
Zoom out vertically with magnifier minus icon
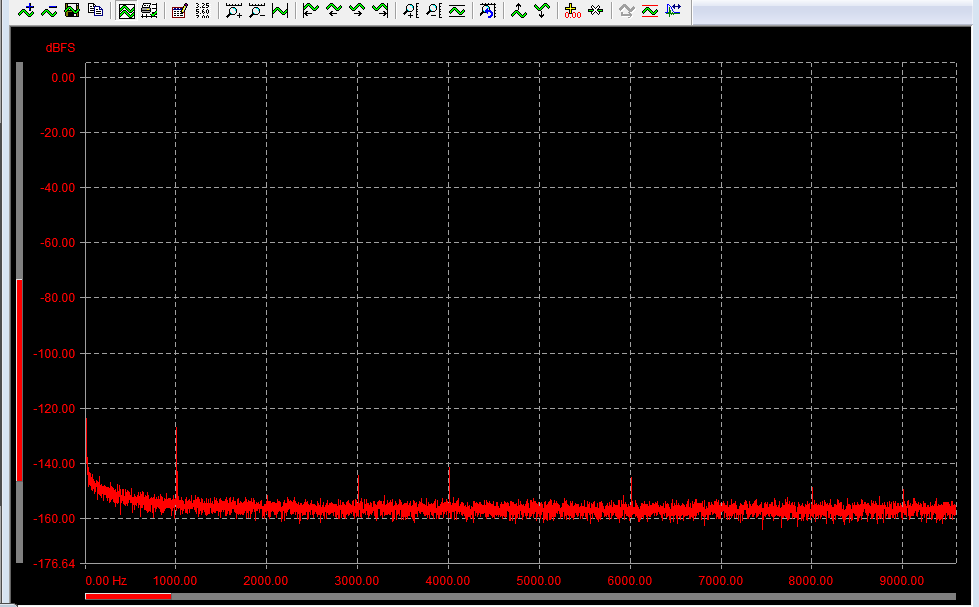click(433, 11)
